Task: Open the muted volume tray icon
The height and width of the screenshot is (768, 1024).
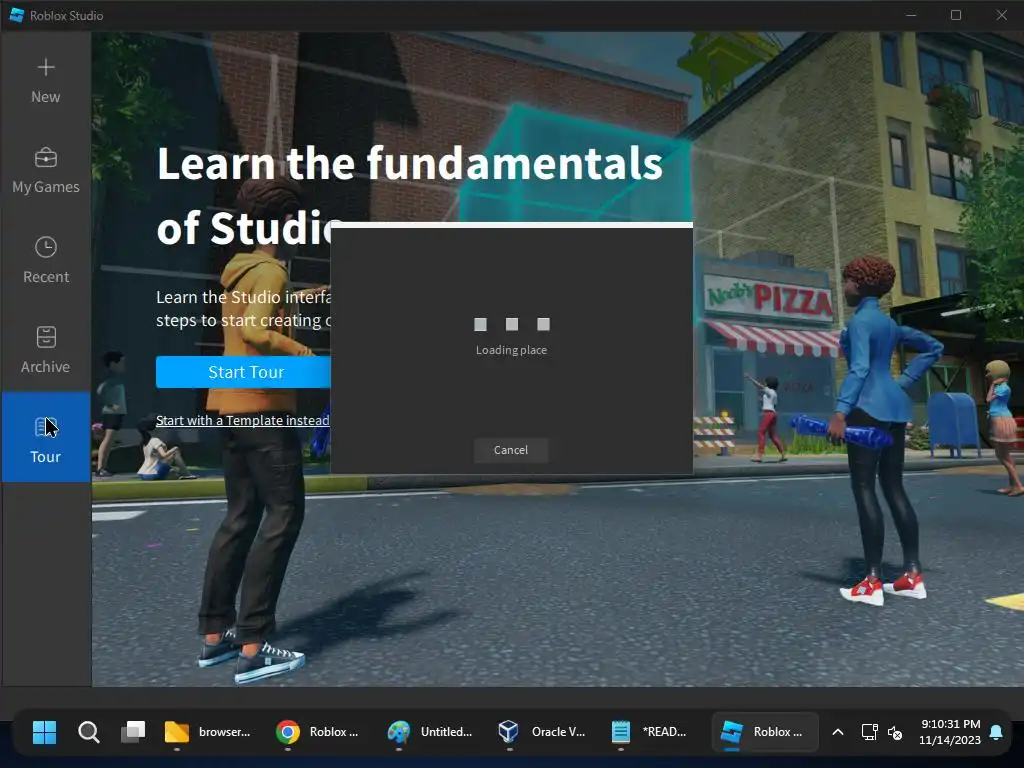Action: [895, 732]
